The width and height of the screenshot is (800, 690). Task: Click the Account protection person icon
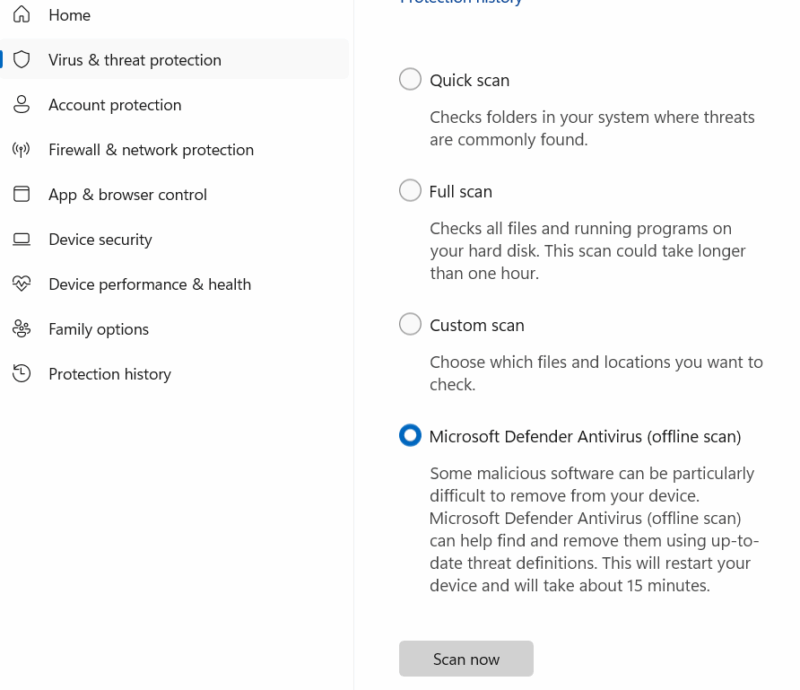21,105
